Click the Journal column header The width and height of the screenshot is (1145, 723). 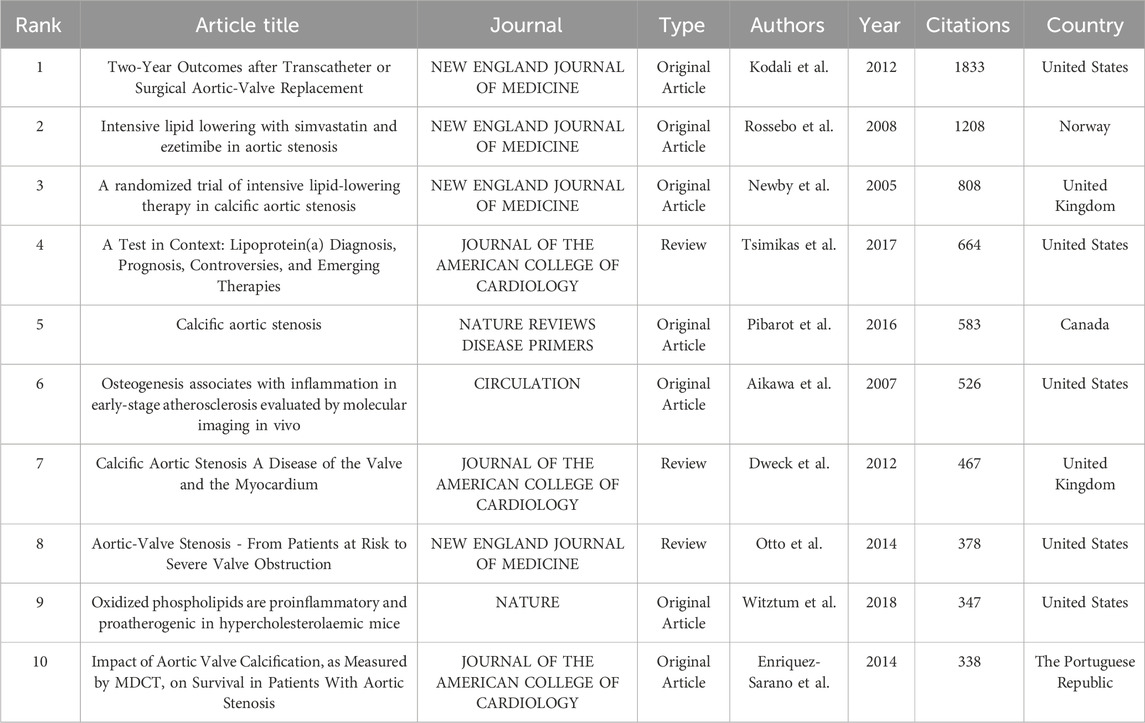526,25
